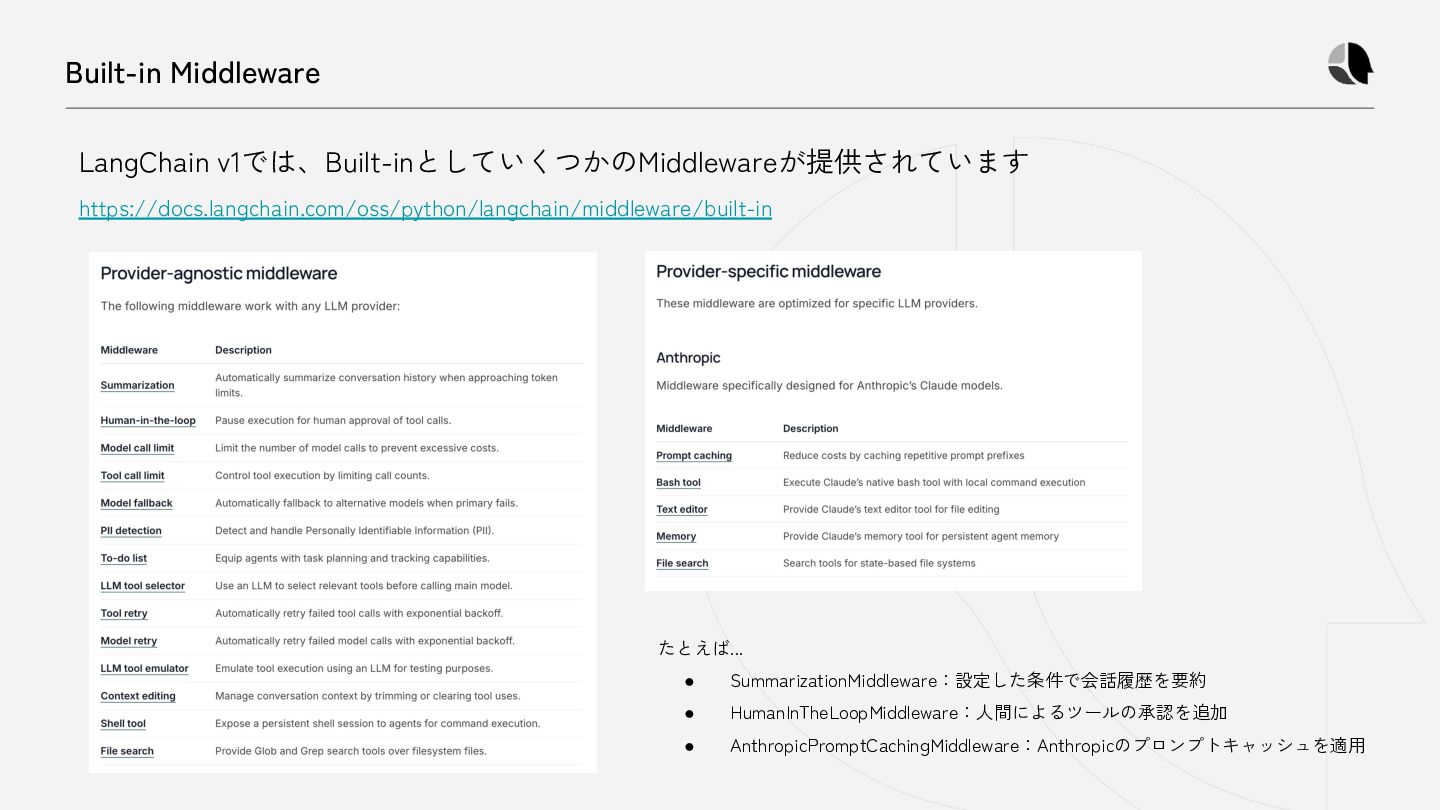The image size is (1440, 810).
Task: Open the Model fallback link
Action: coord(136,503)
